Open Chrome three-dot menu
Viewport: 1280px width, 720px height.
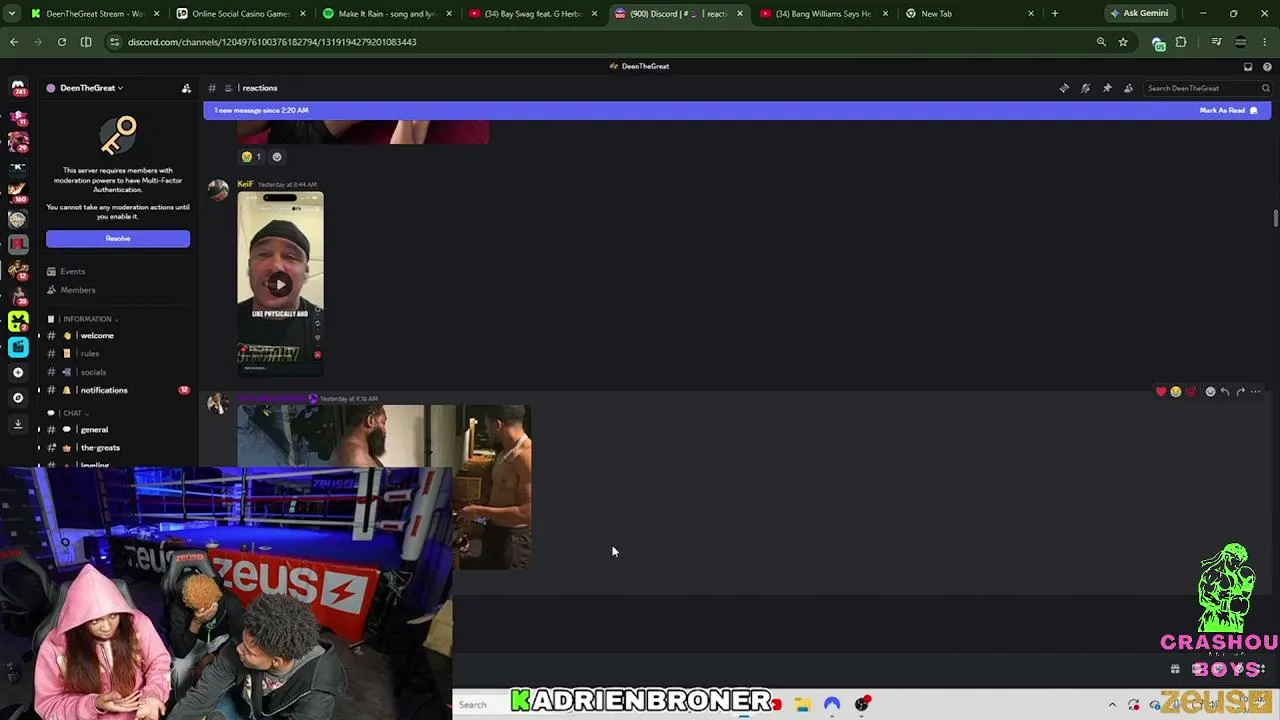pos(1266,42)
